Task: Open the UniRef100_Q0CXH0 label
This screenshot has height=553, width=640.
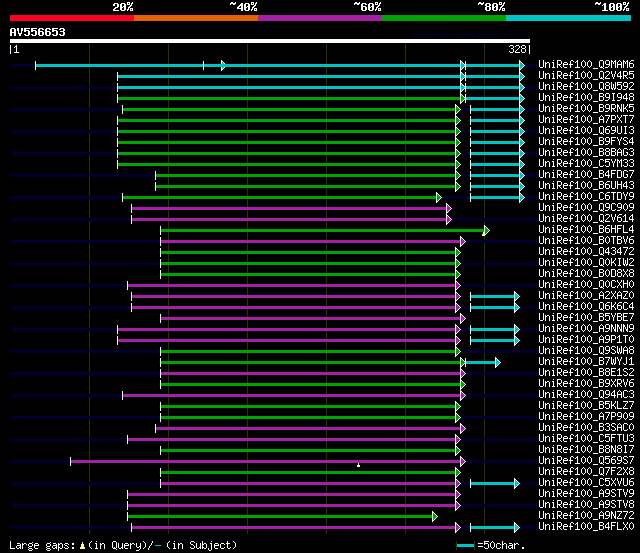Action: click(x=586, y=284)
